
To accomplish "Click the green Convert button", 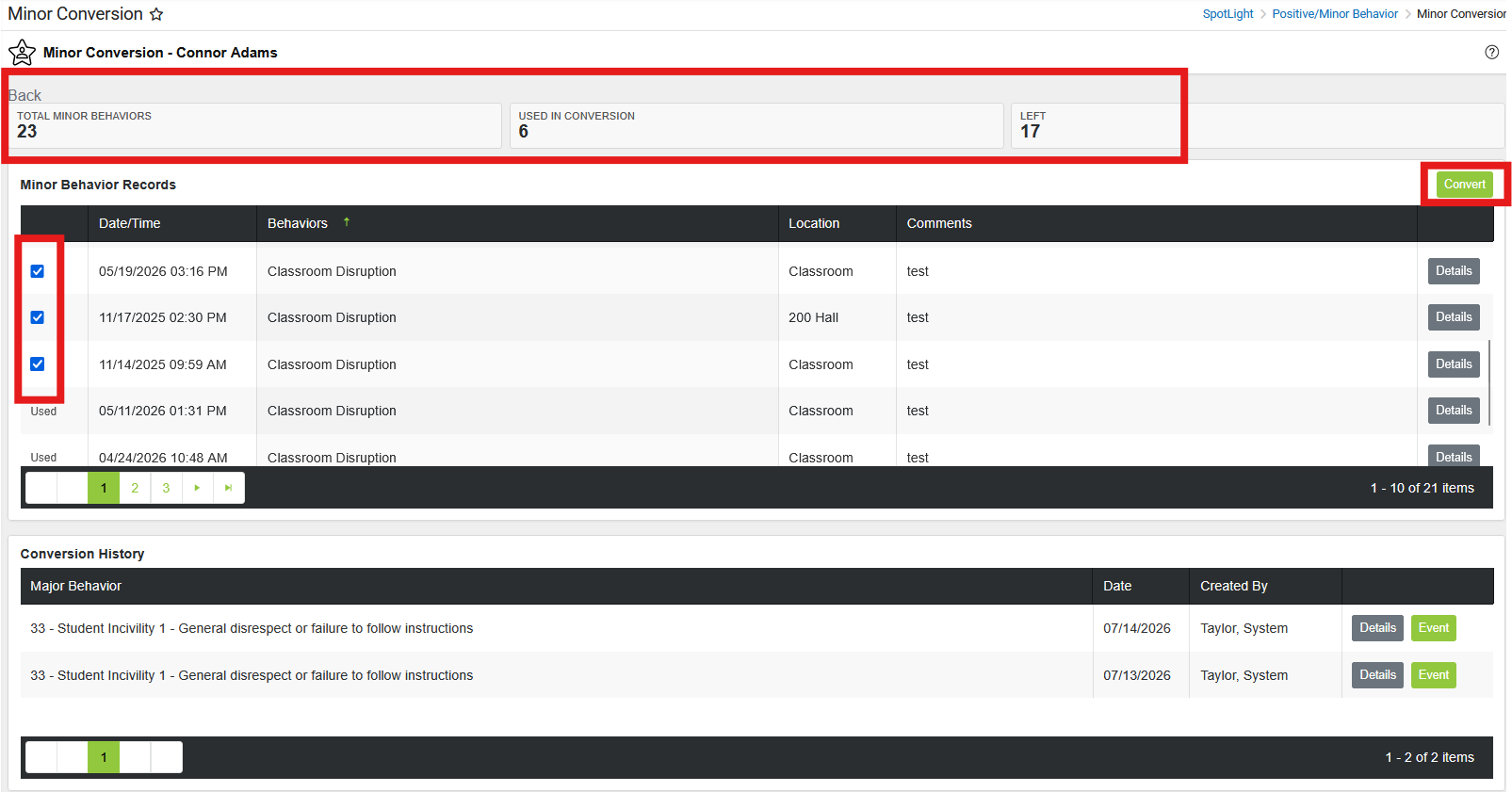I will pos(1465,185).
